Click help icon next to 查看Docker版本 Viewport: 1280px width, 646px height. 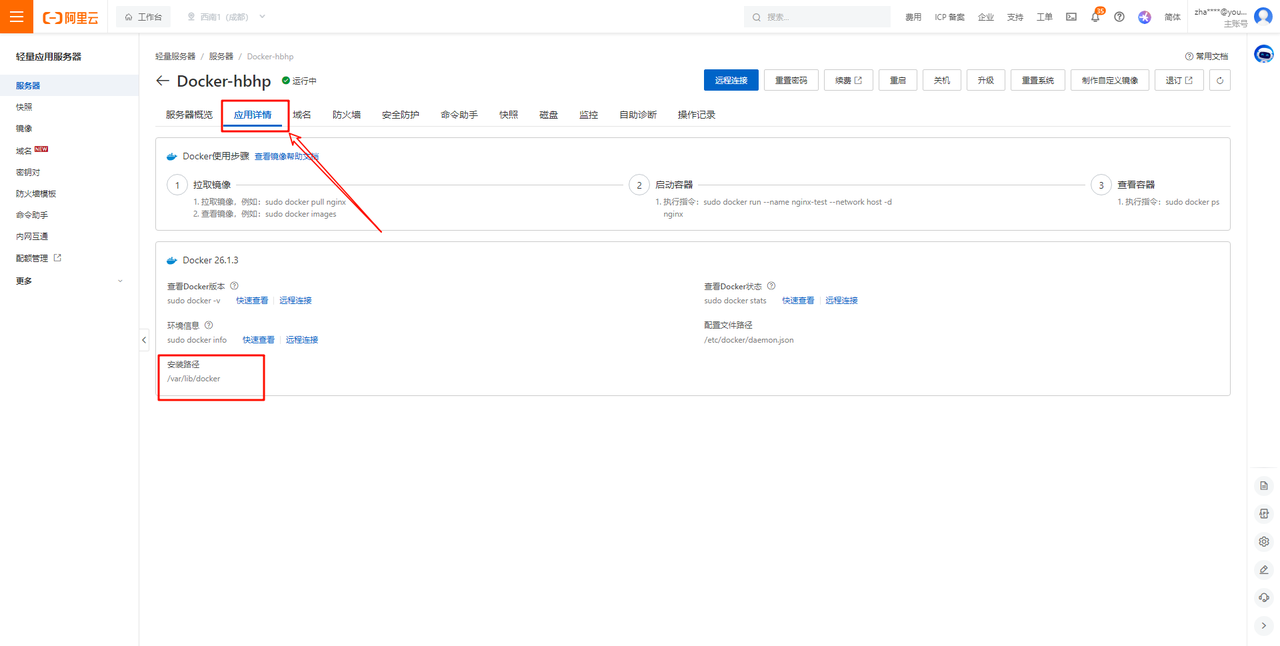[235, 286]
